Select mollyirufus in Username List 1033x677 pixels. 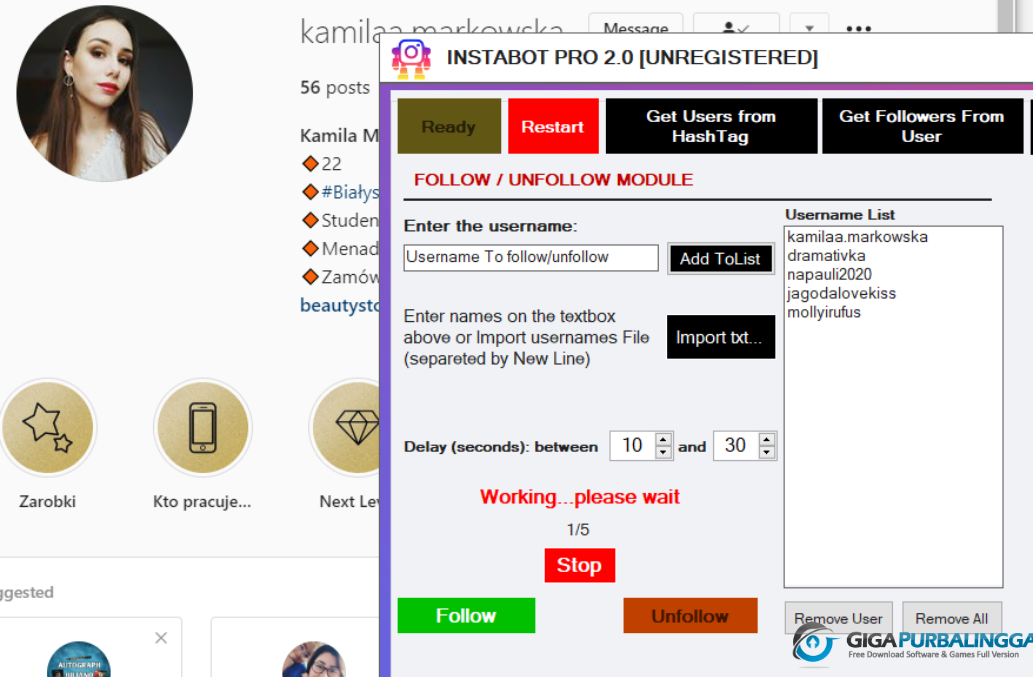coord(824,312)
